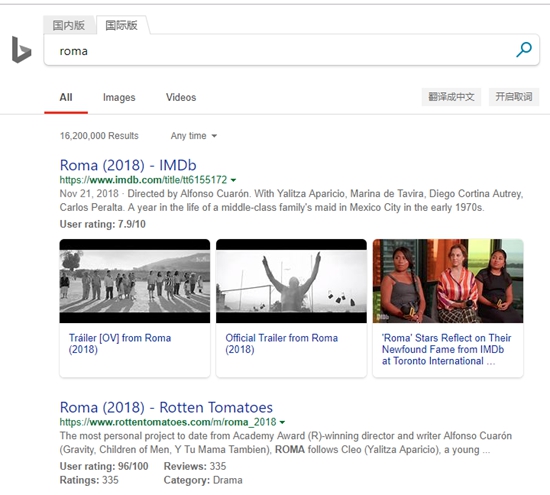
Task: Click the Reviews: 335 text
Action: [195, 466]
